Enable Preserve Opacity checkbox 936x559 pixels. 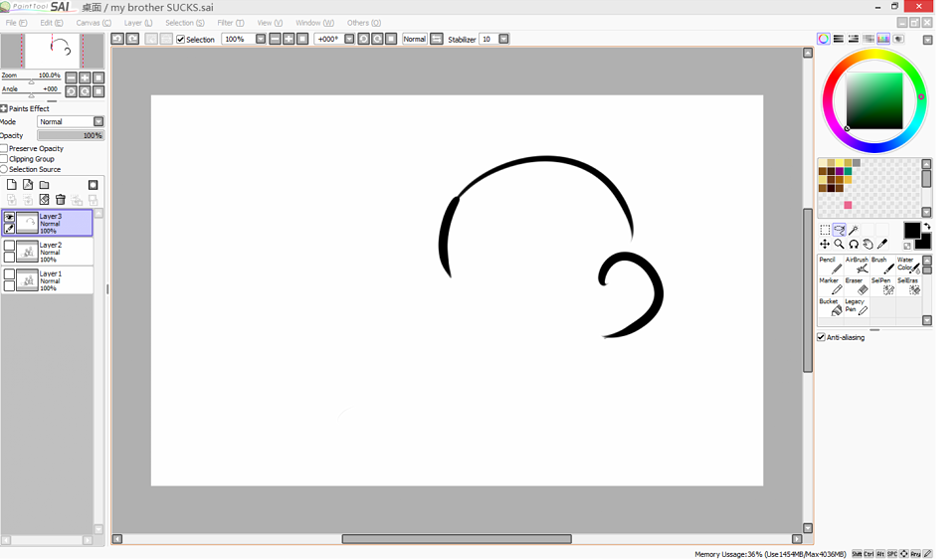(4, 148)
